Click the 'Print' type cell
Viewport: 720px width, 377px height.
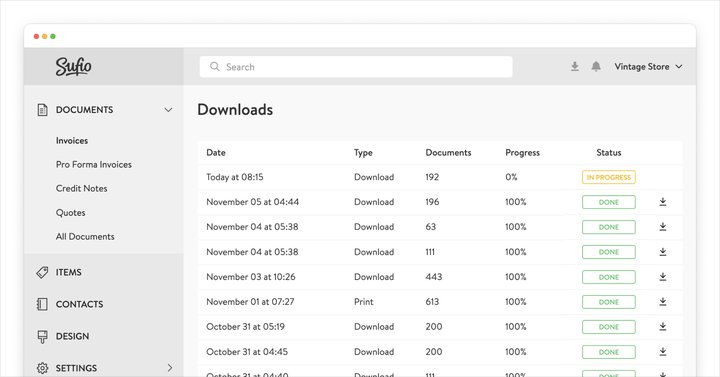364,302
